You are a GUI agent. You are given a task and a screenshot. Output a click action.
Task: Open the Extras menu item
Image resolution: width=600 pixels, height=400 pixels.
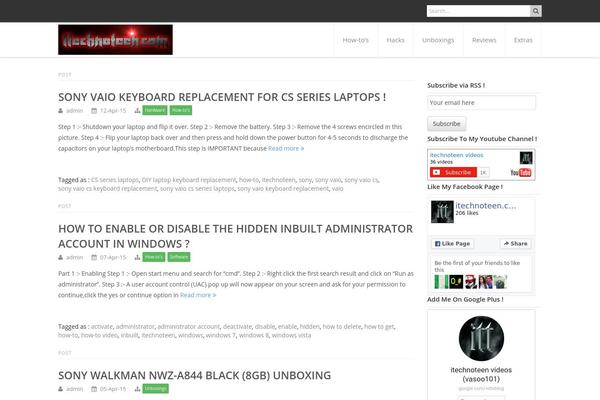(x=523, y=40)
